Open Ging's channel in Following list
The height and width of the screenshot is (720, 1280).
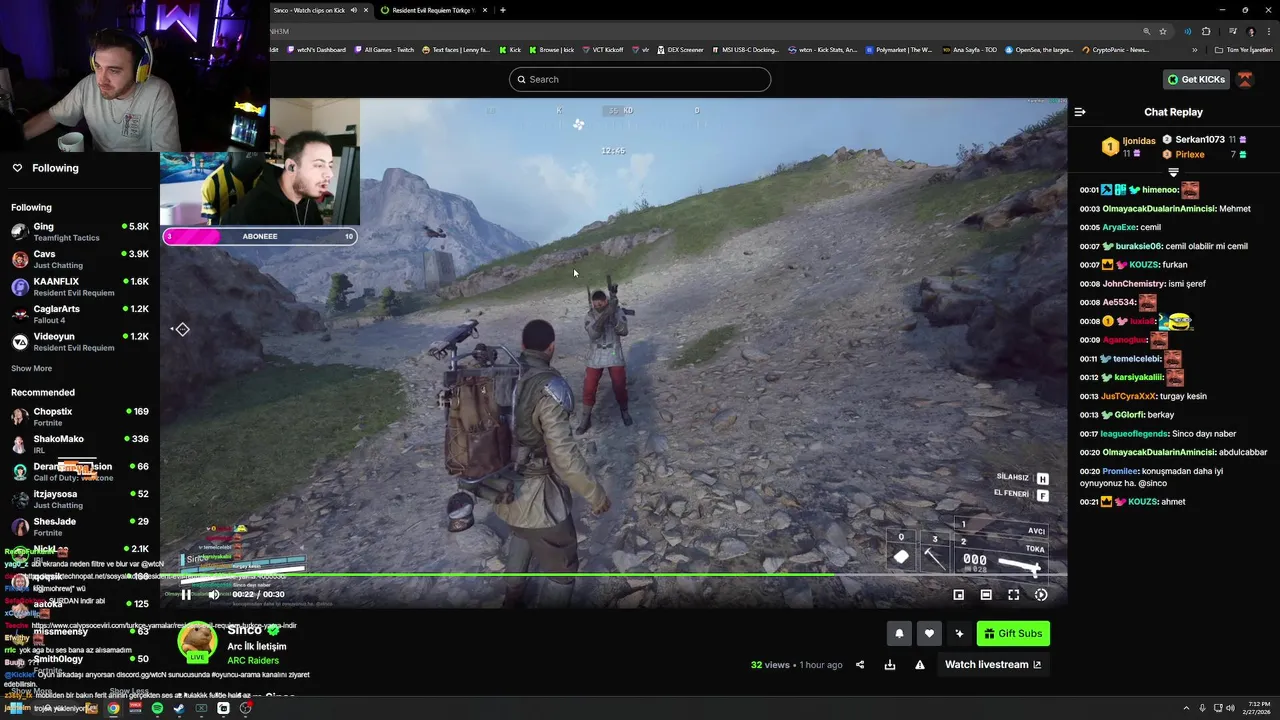click(x=80, y=232)
